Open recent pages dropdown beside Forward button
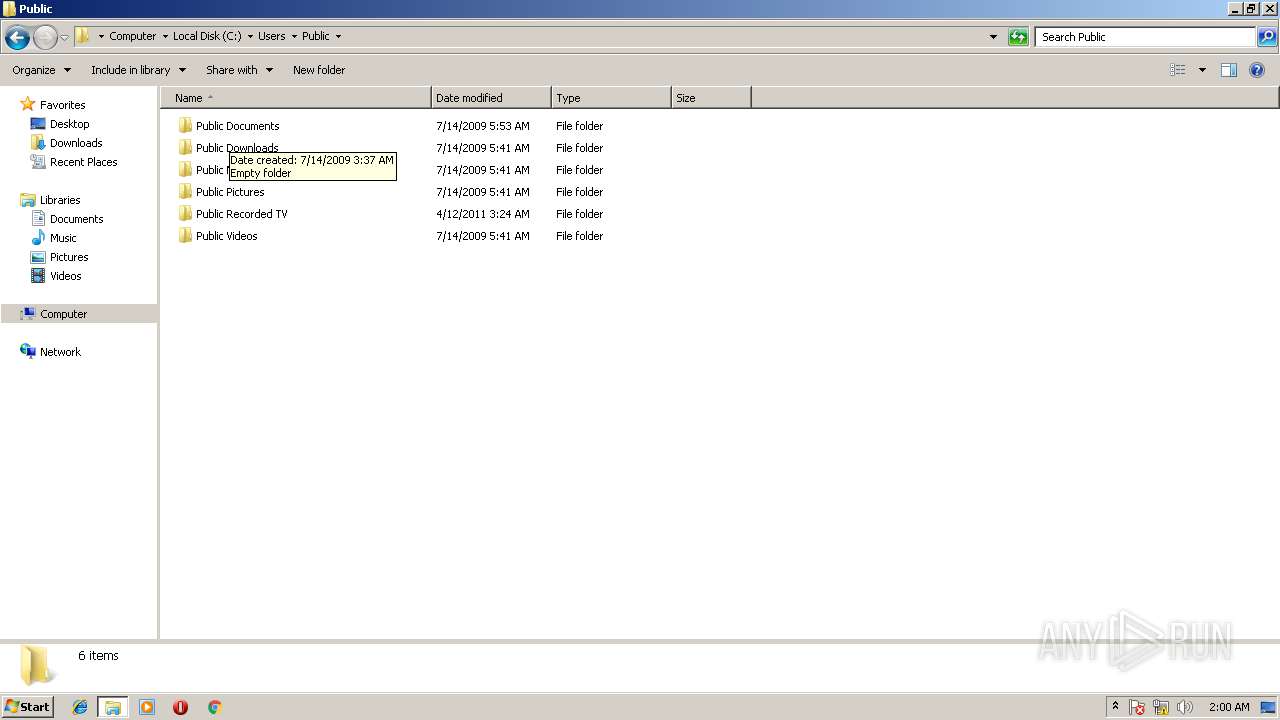Image resolution: width=1280 pixels, height=720 pixels. pyautogui.click(x=64, y=38)
